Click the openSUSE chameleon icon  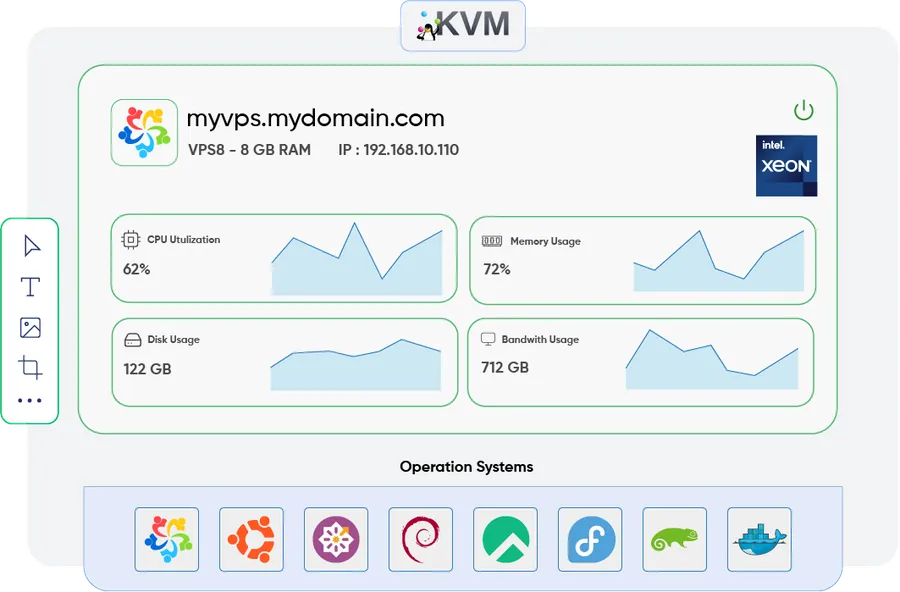coord(674,539)
